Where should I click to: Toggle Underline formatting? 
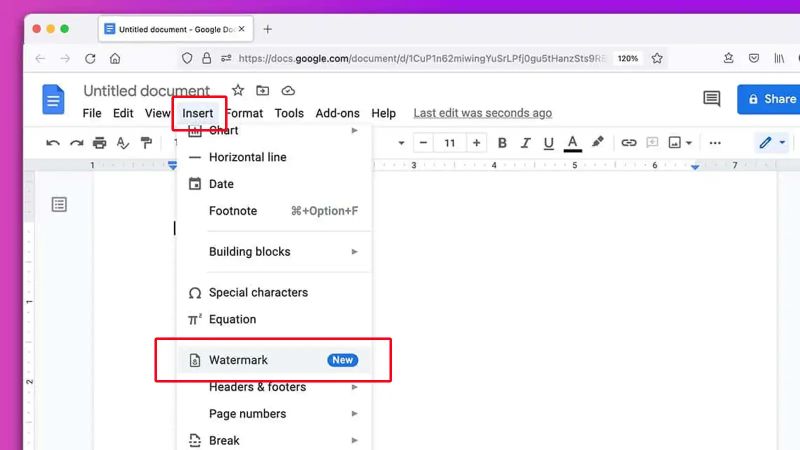[x=548, y=143]
